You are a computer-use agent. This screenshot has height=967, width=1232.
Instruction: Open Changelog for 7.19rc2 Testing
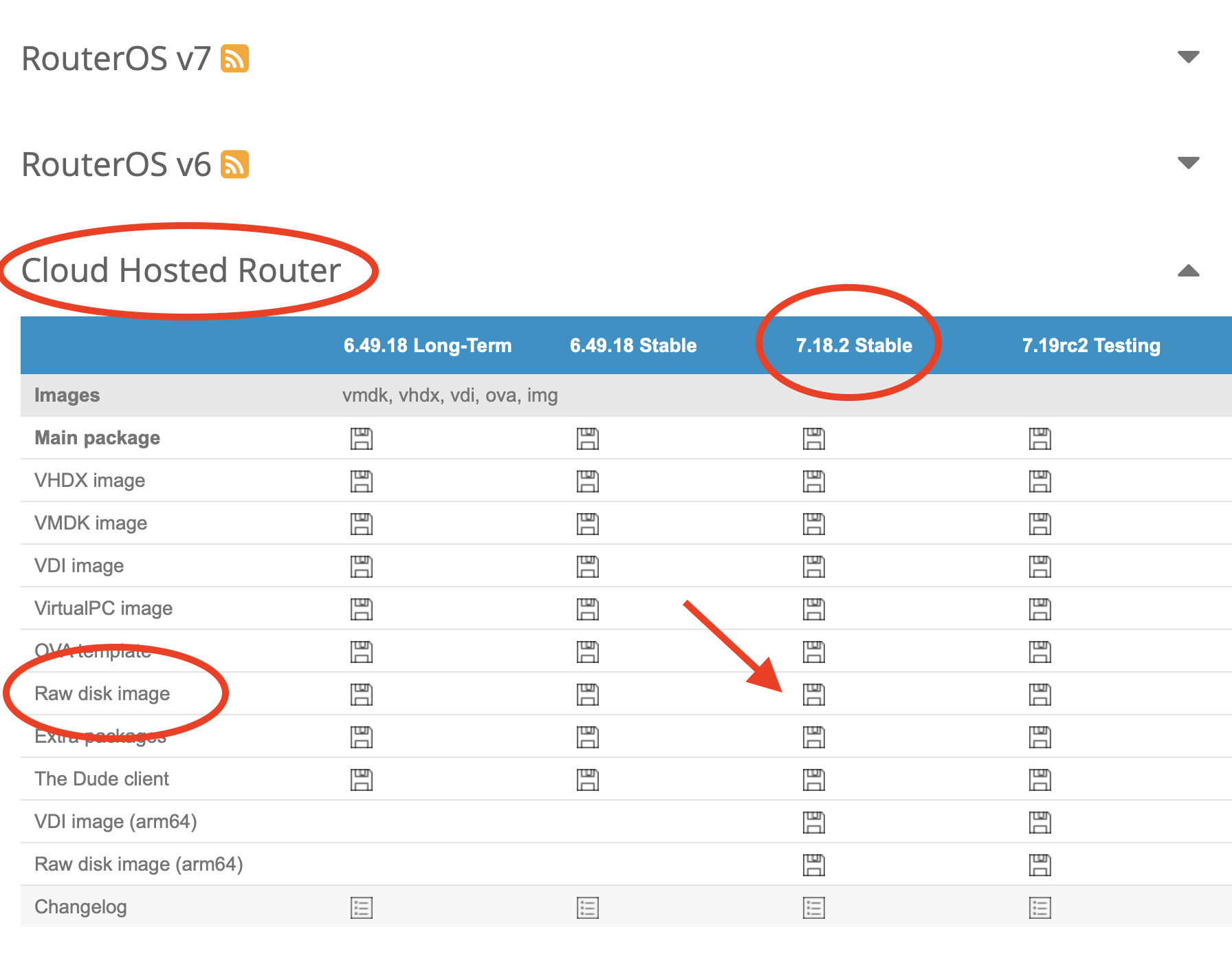coord(1040,908)
